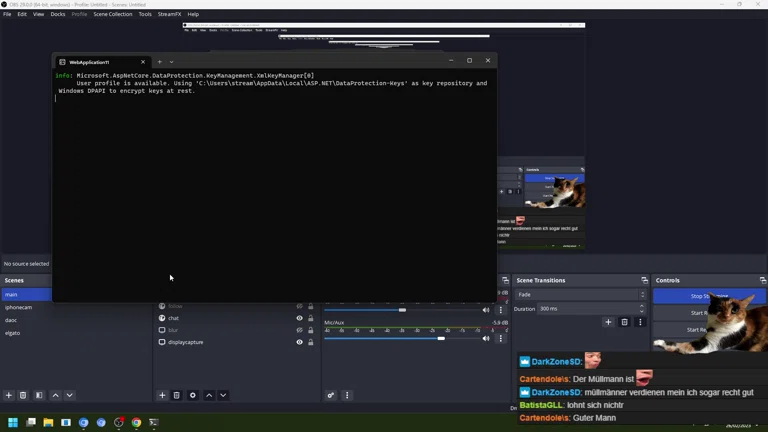This screenshot has height=432, width=768.
Task: Delete the transition using the trash icon
Action: [x=624, y=322]
